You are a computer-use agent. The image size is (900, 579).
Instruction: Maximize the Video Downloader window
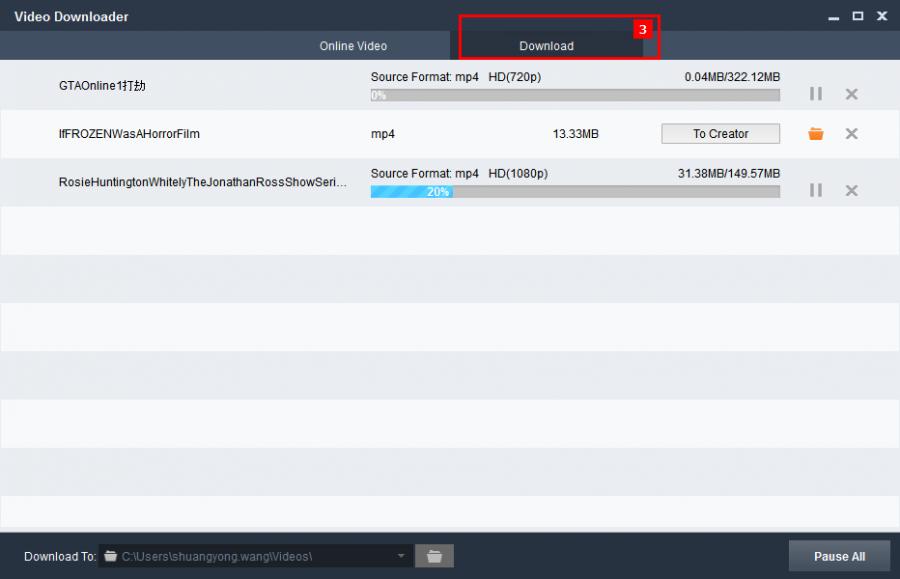(858, 16)
